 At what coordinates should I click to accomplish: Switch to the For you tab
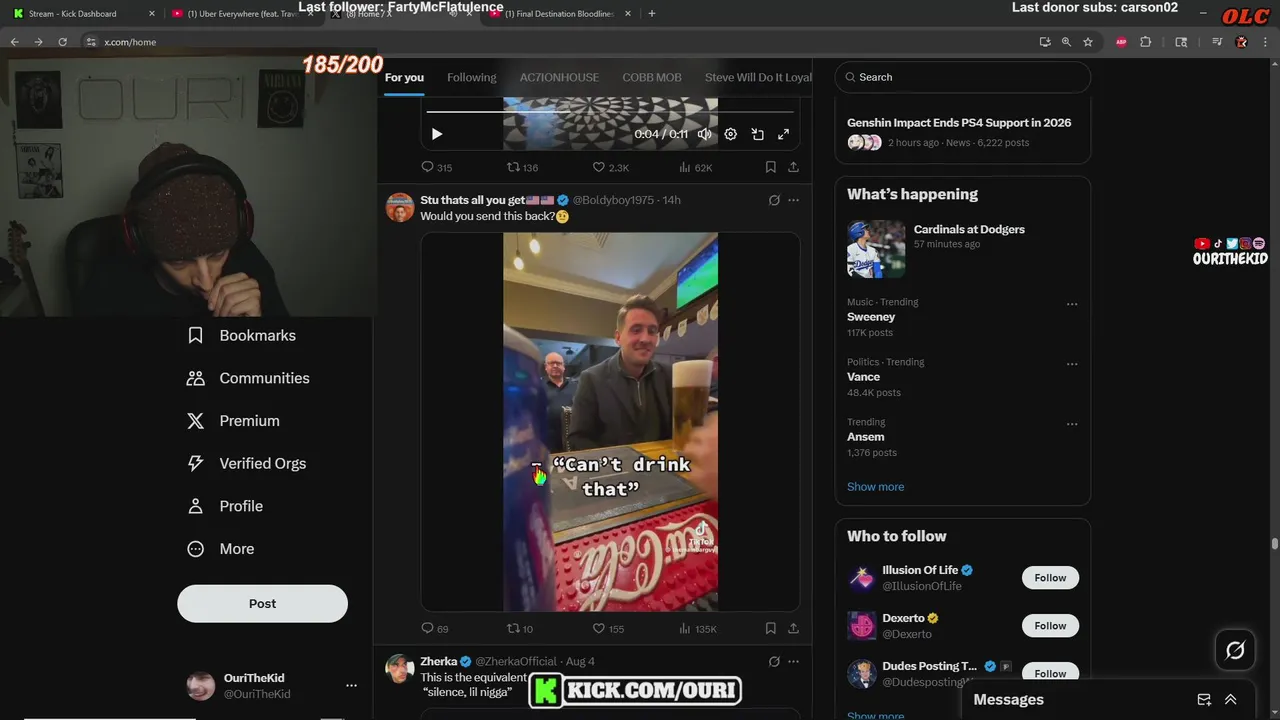tap(404, 77)
